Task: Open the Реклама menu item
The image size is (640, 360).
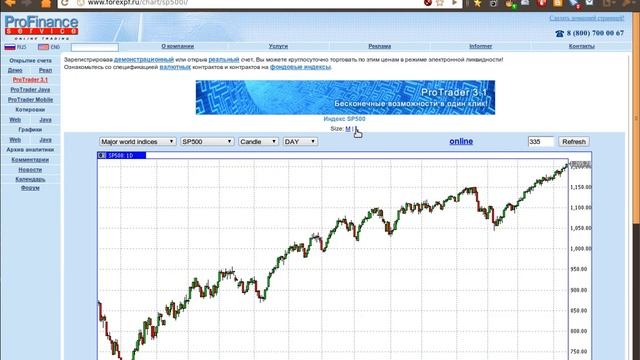Action: pos(380,46)
